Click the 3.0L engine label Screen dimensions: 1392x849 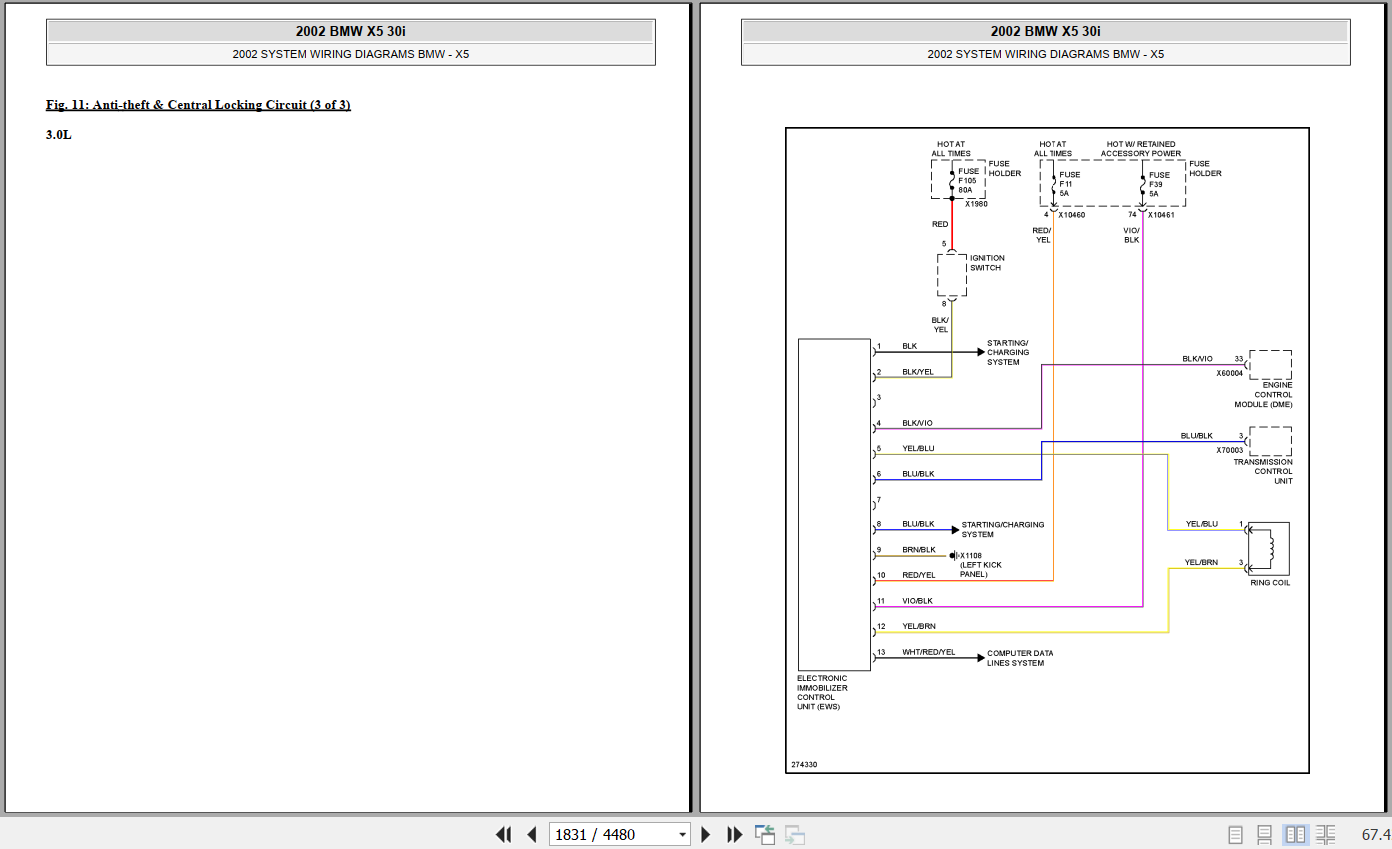tap(59, 135)
